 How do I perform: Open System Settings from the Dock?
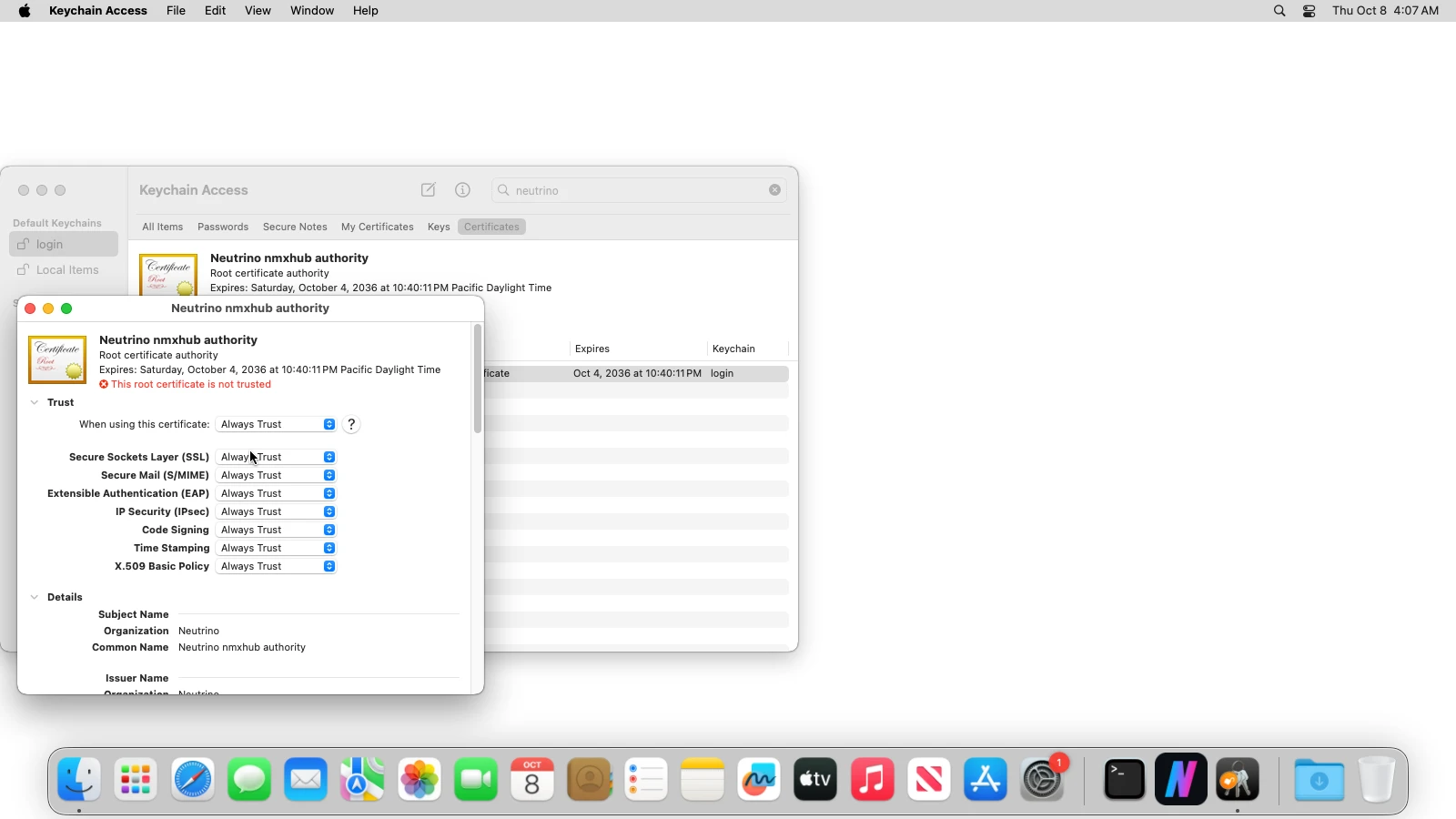(x=1043, y=780)
